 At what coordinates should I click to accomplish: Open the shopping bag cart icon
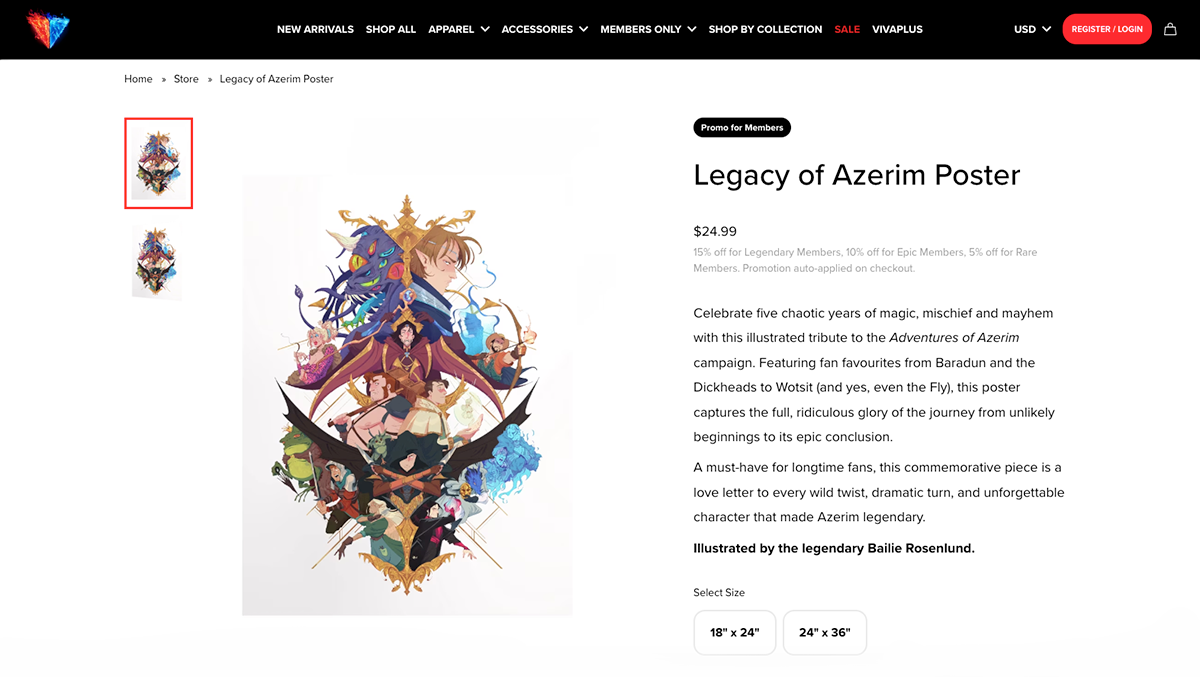1170,29
